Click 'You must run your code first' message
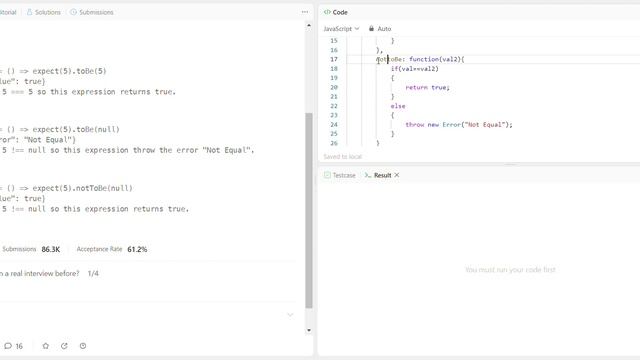 [x=510, y=270]
